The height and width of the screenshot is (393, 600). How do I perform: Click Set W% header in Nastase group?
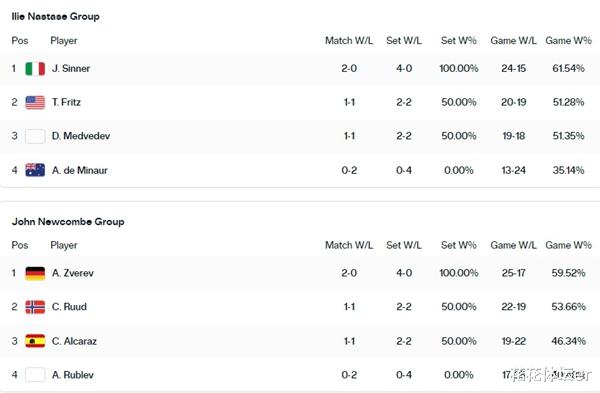coord(458,41)
